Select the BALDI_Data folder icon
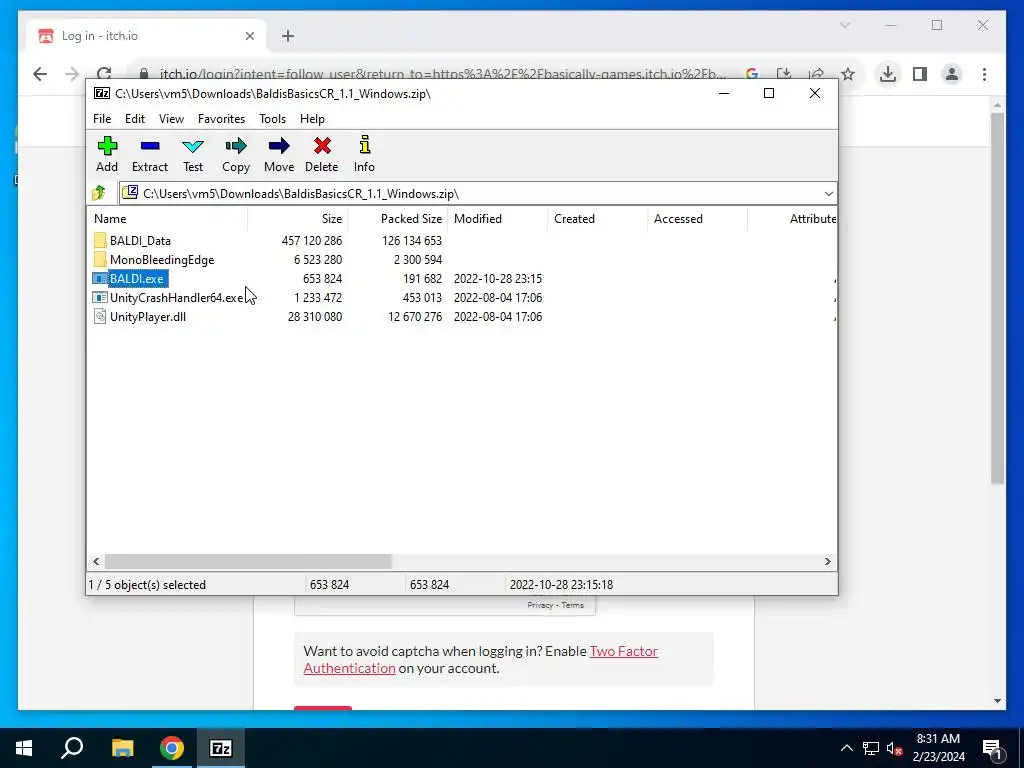The height and width of the screenshot is (768, 1024). point(99,240)
